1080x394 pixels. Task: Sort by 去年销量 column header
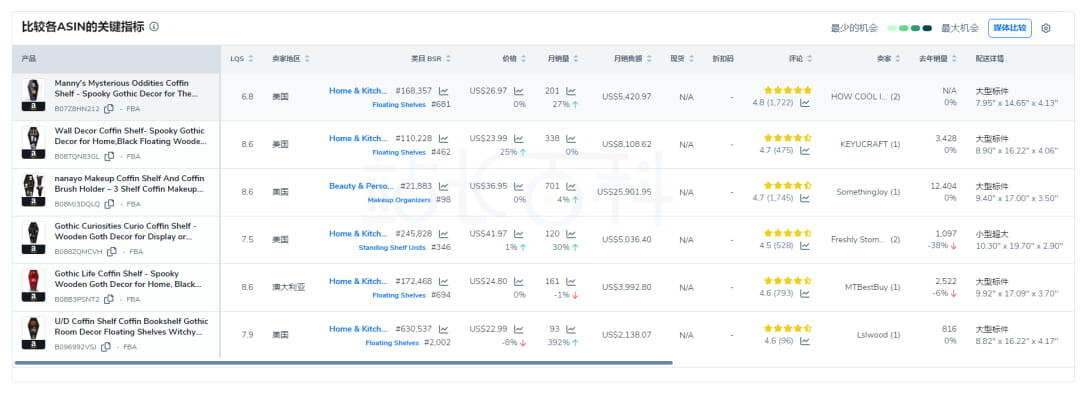tap(938, 59)
